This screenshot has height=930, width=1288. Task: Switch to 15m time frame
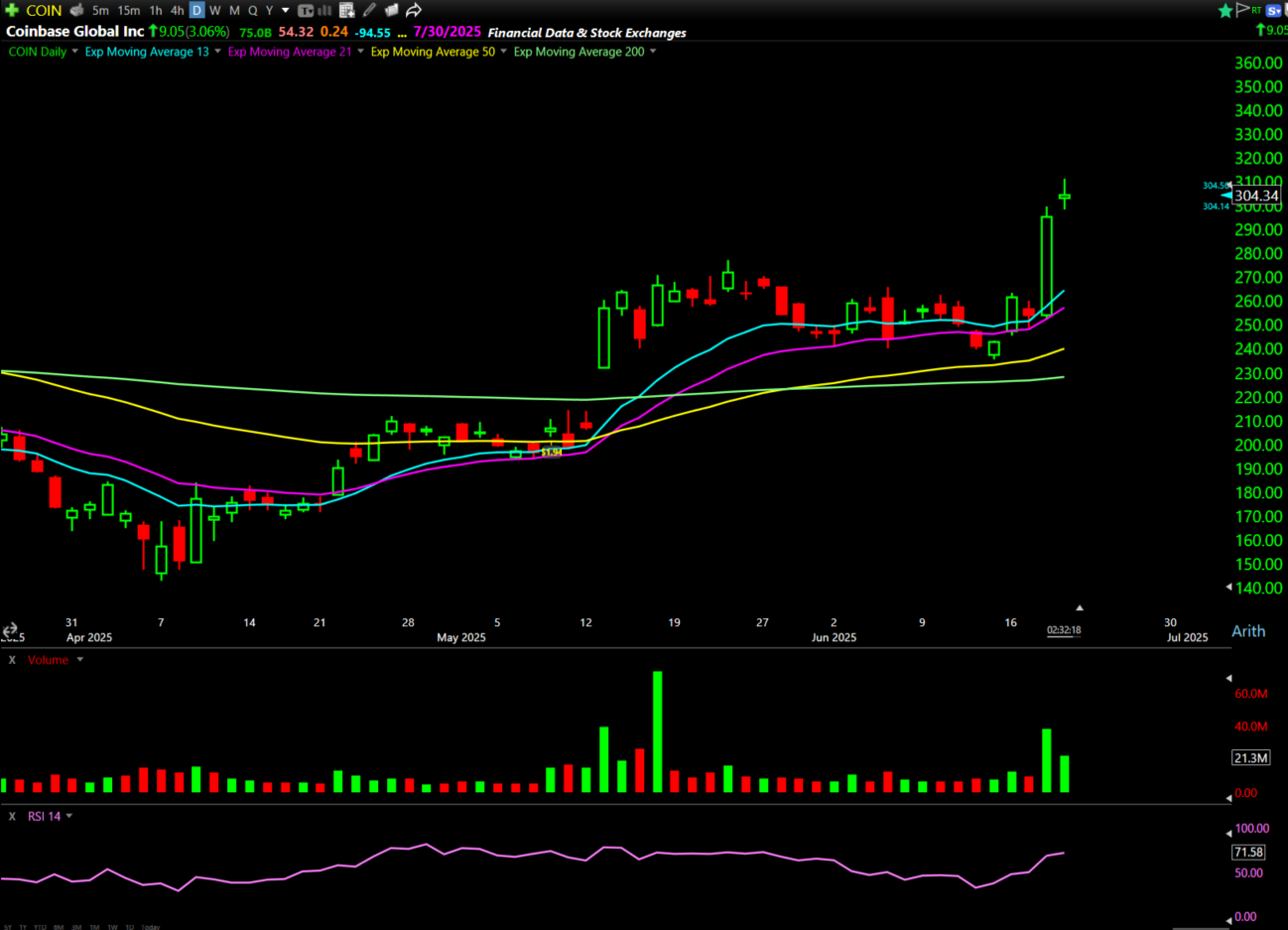(x=129, y=10)
